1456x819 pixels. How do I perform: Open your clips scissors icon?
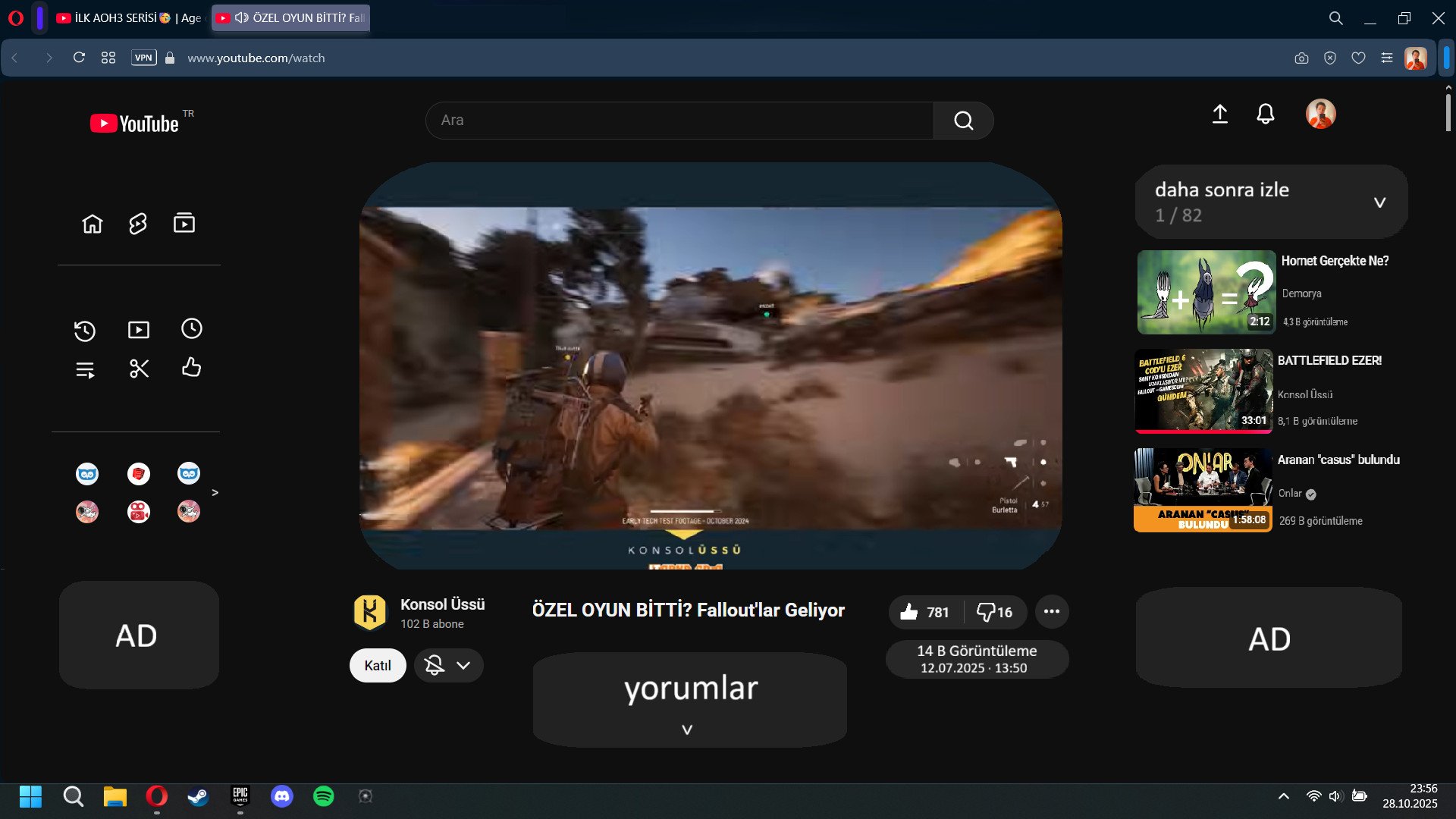(139, 369)
